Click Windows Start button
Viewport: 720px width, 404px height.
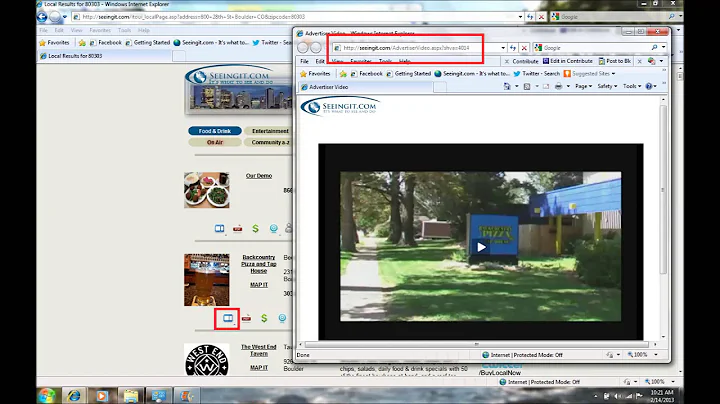click(46, 395)
